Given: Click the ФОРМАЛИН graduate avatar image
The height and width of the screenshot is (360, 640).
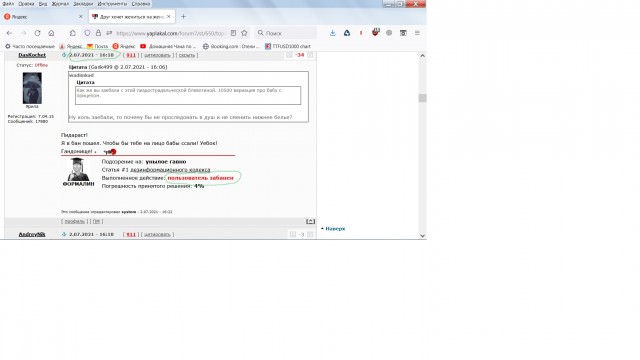Looking at the screenshot, I should click(x=78, y=169).
